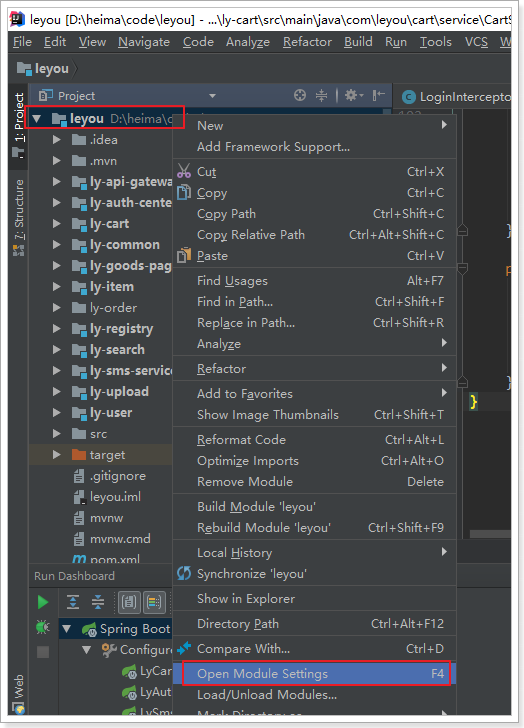Select the src folder in tree
The height and width of the screenshot is (728, 524).
(x=98, y=434)
